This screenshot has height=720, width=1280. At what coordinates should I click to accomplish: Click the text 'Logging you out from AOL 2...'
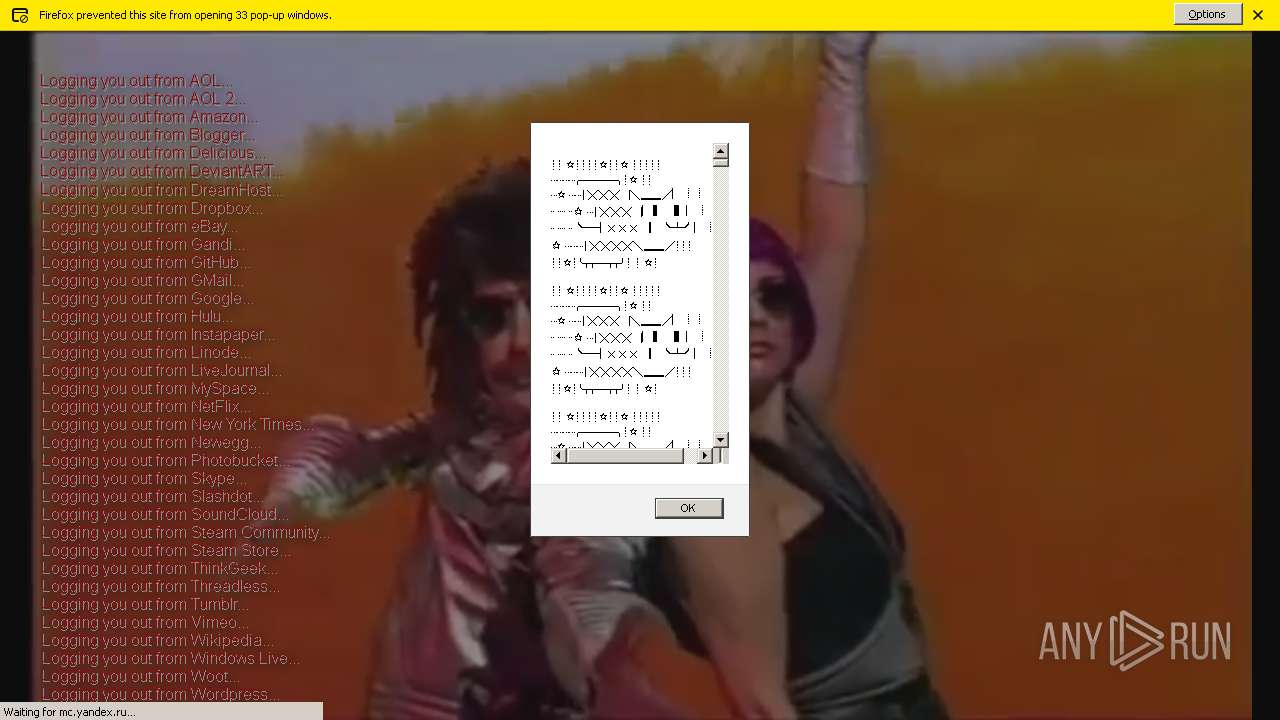pyautogui.click(x=142, y=99)
